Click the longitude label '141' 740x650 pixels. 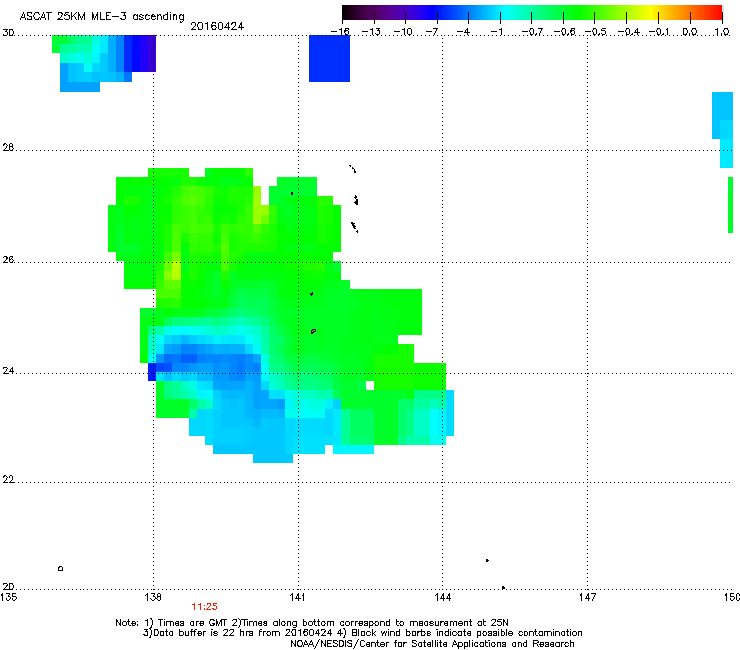click(x=297, y=597)
